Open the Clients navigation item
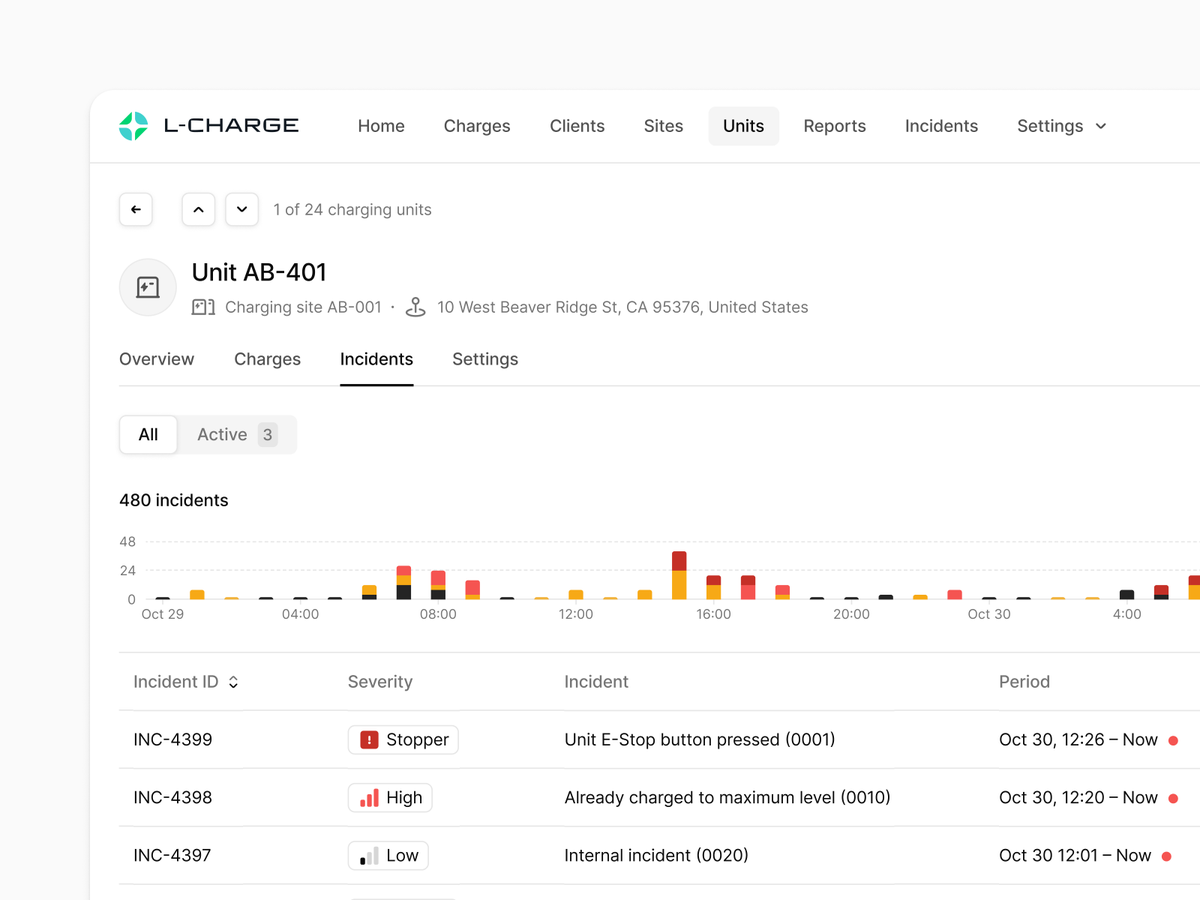 click(x=577, y=126)
